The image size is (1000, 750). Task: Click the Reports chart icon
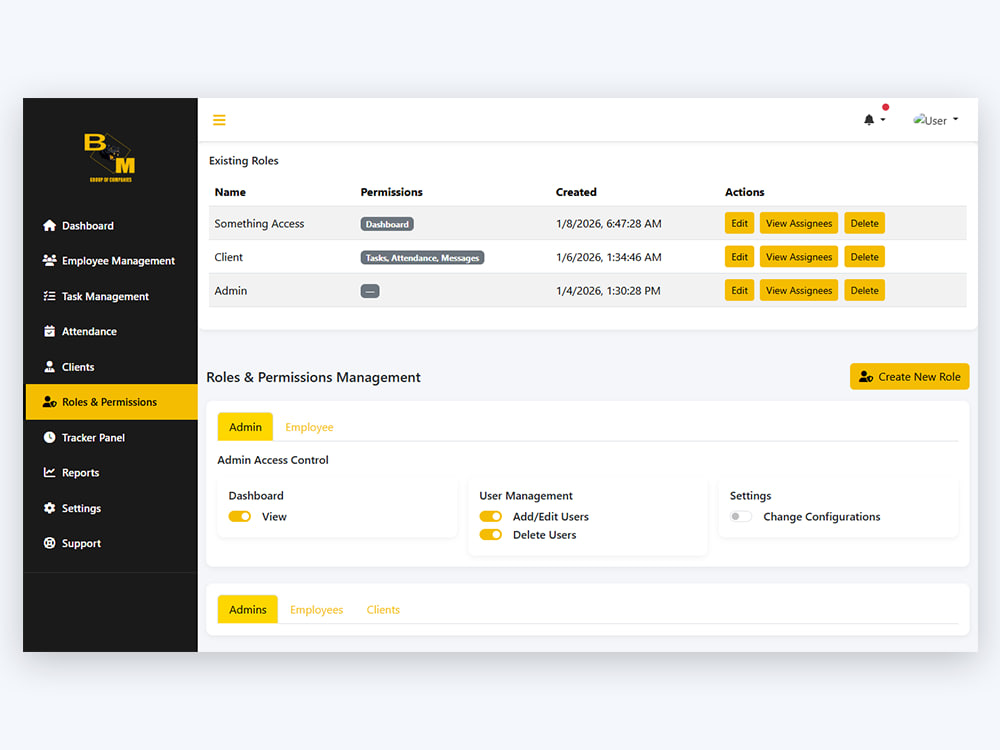49,473
